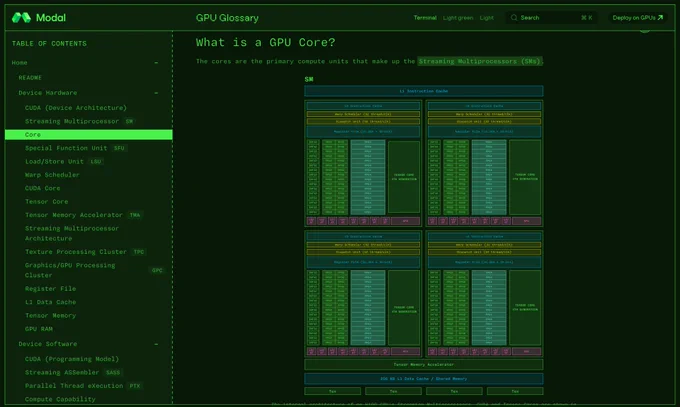Image resolution: width=680 pixels, height=407 pixels.
Task: Open Special Function Unit SFU entry
Action: click(x=75, y=148)
